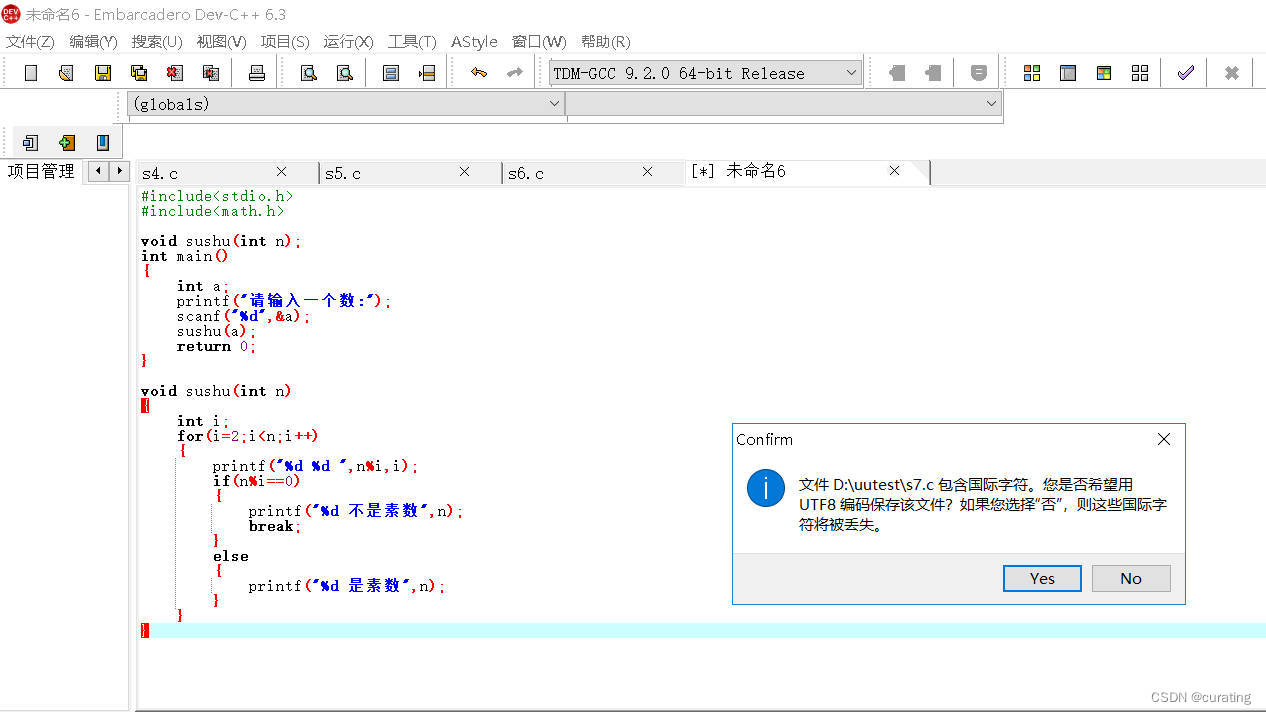Click the return 0; line
Screen dimensions: 1266x714
tap(217, 346)
